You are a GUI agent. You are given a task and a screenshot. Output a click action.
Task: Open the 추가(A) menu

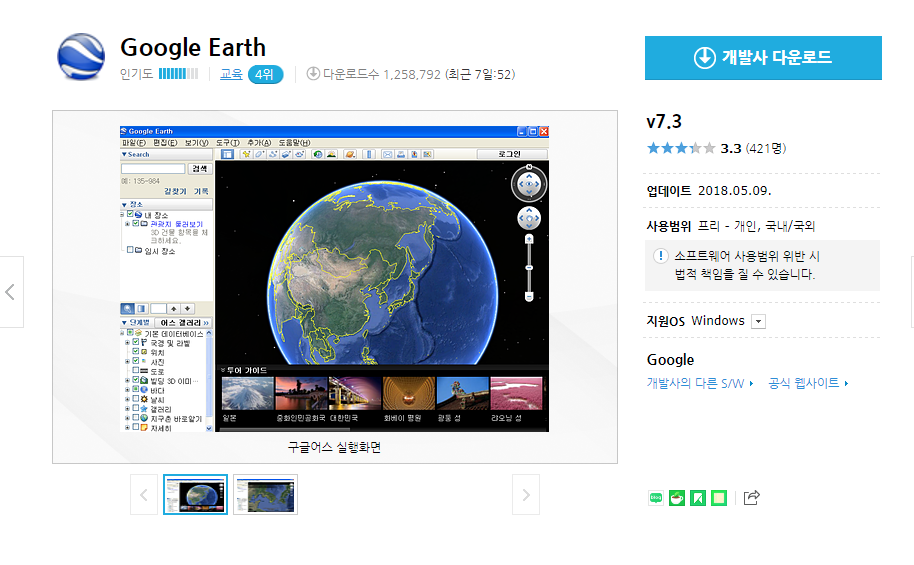(x=259, y=143)
